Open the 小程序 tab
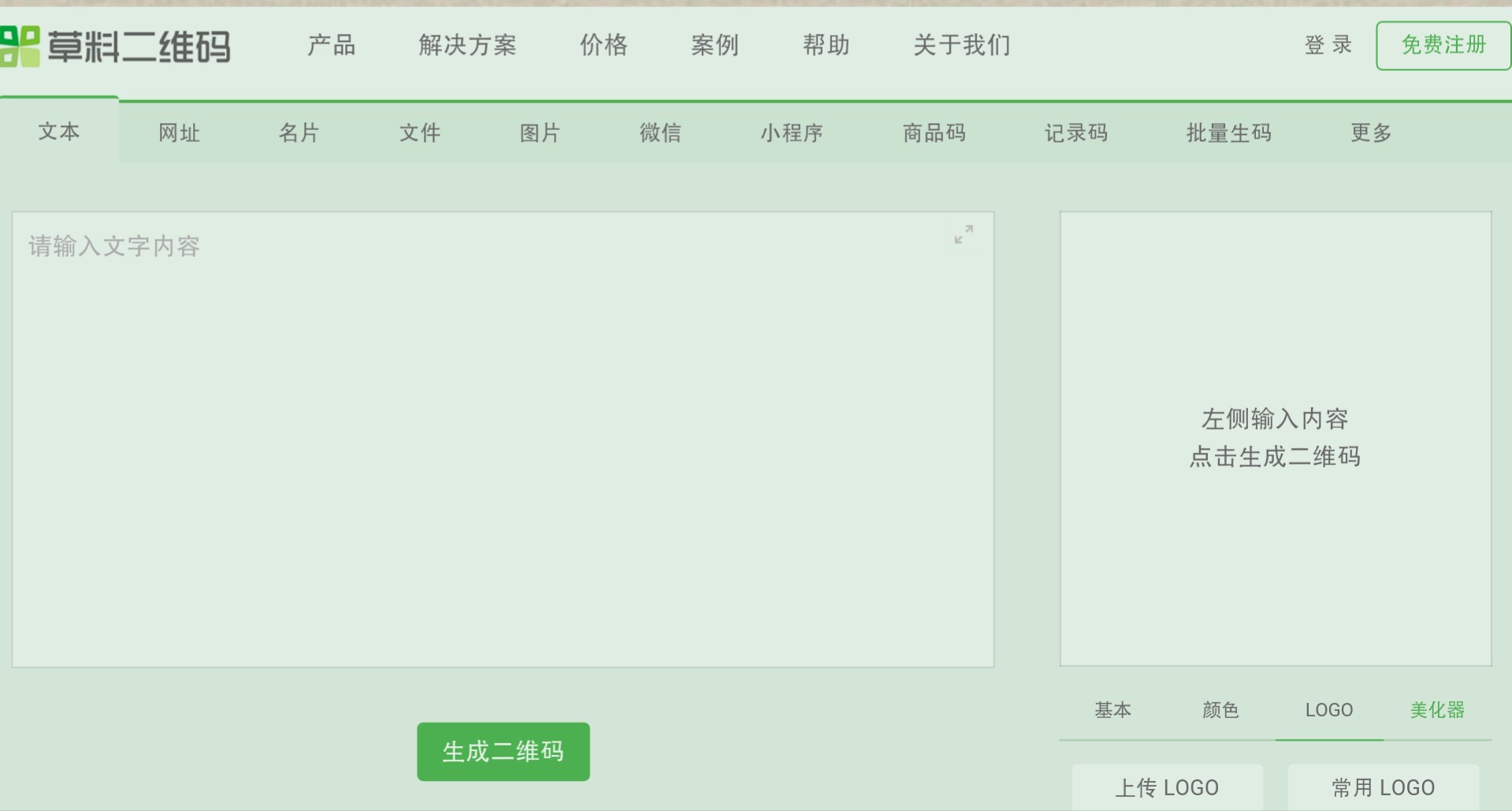This screenshot has height=811, width=1512. 792,132
